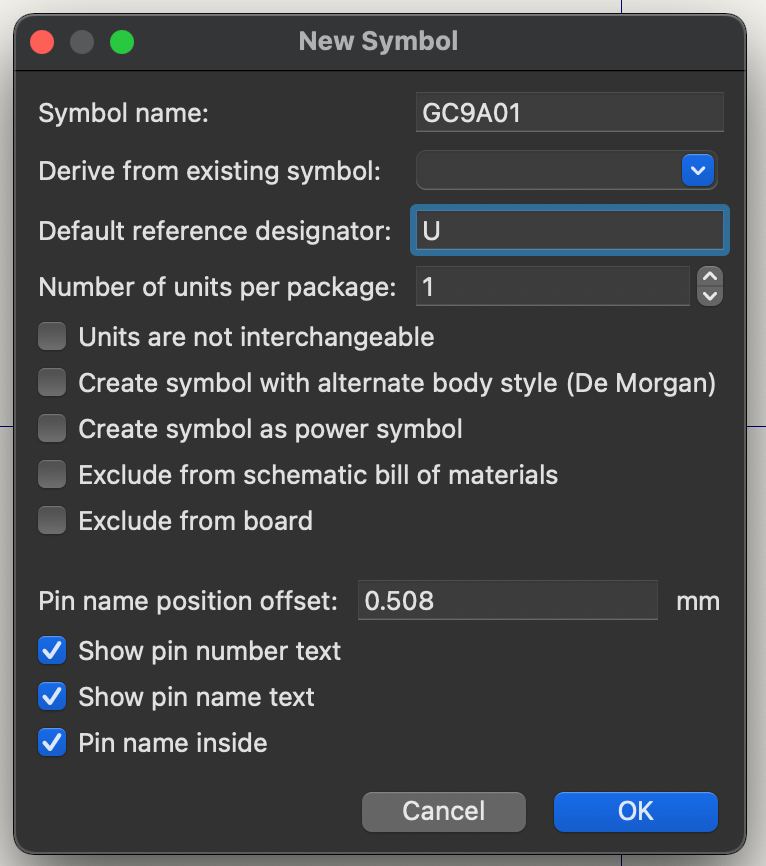
Task: Check alternate body style (De Morgan) option
Action: pos(52,383)
